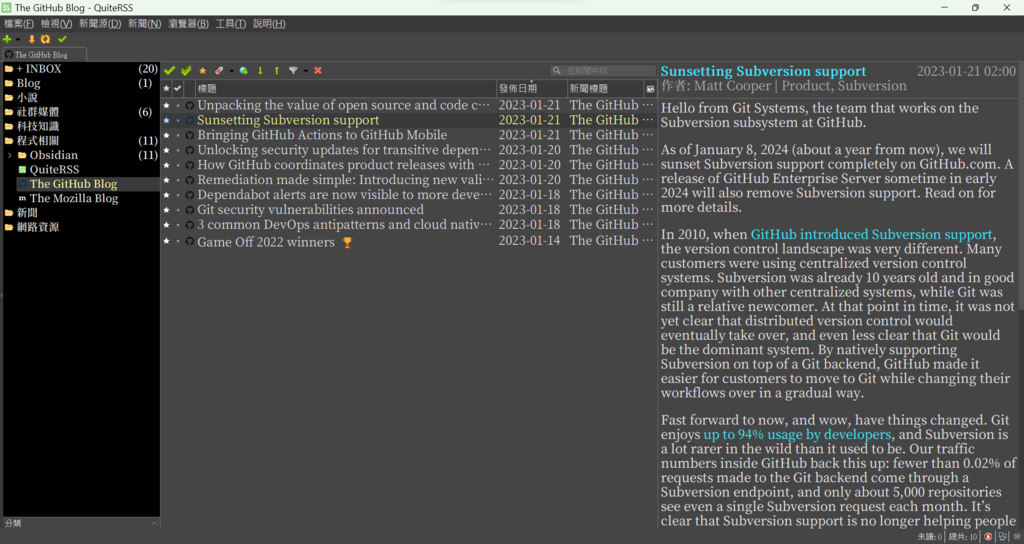The height and width of the screenshot is (544, 1024).
Task: Click the single green check Mark news read icon
Action: [170, 71]
